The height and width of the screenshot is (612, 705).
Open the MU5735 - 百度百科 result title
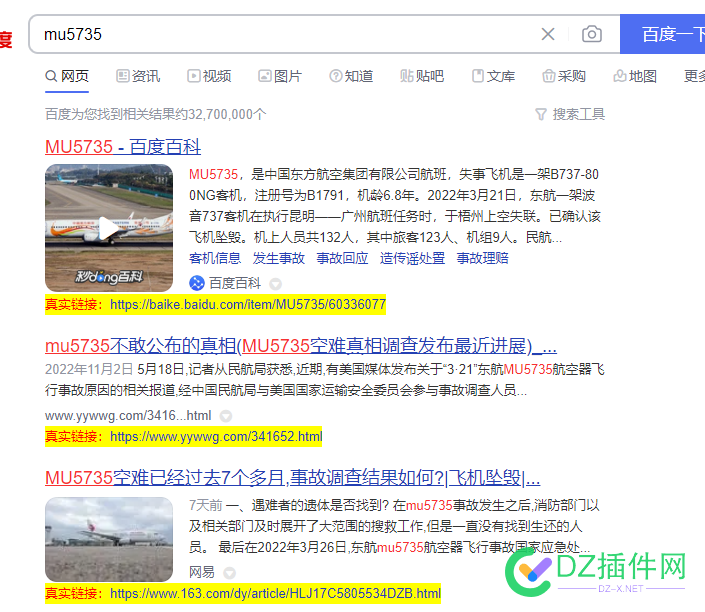click(x=123, y=147)
